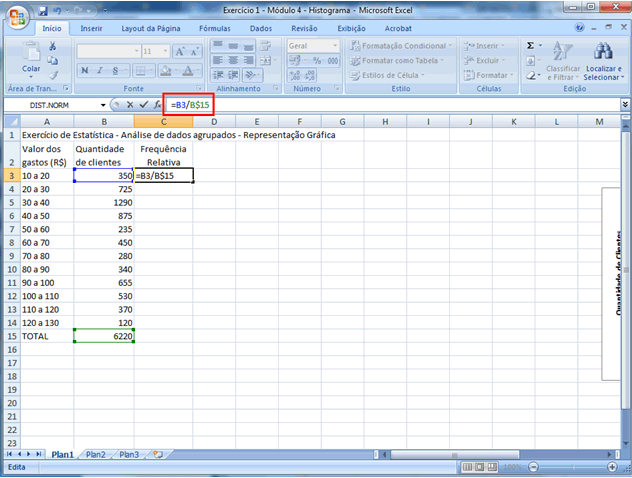Confirm the formula with the checkmark icon
632x478 pixels.
pos(144,105)
